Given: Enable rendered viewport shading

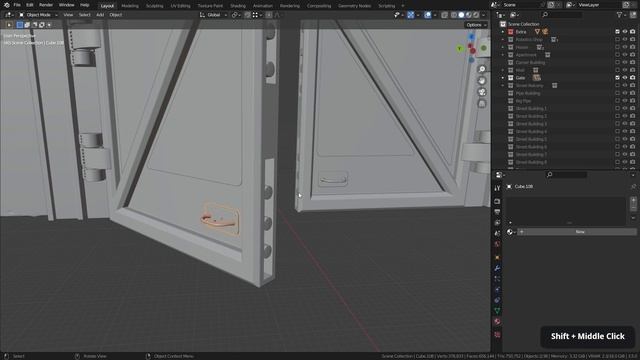Looking at the screenshot, I should coord(476,15).
